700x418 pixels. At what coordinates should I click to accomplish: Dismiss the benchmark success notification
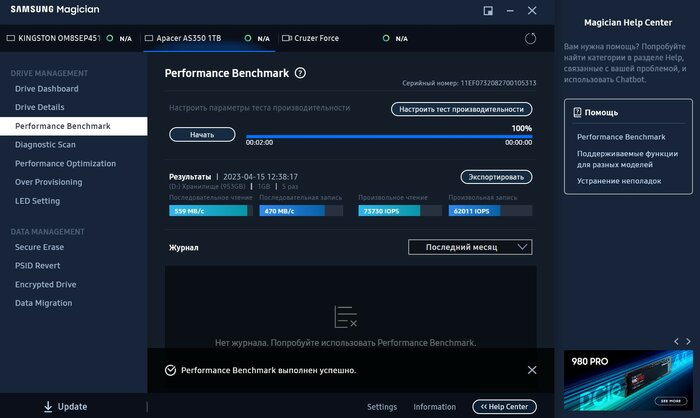coord(532,370)
